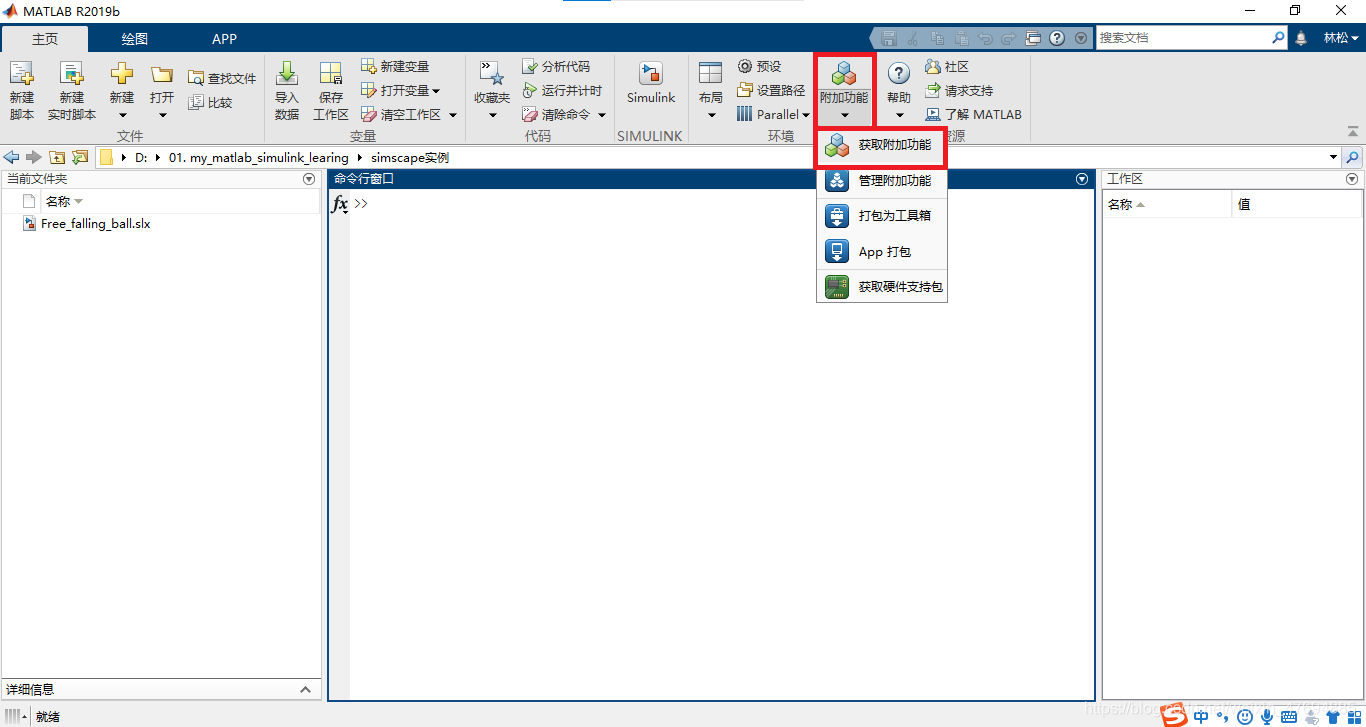
Task: Click the Value (值) column header in Workspace
Action: point(1244,204)
